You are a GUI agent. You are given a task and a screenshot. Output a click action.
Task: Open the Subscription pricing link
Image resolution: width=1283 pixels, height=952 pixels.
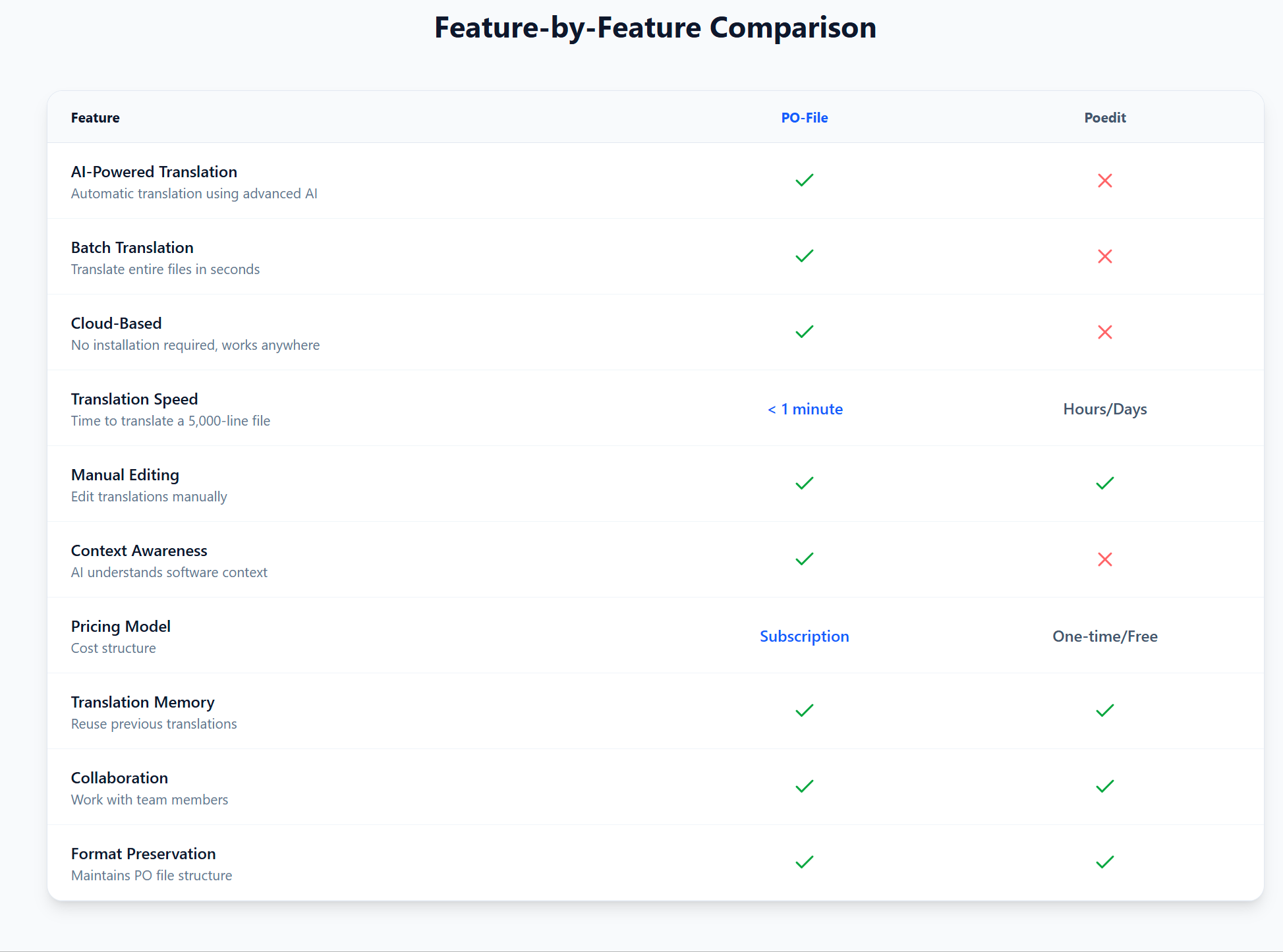tap(804, 636)
